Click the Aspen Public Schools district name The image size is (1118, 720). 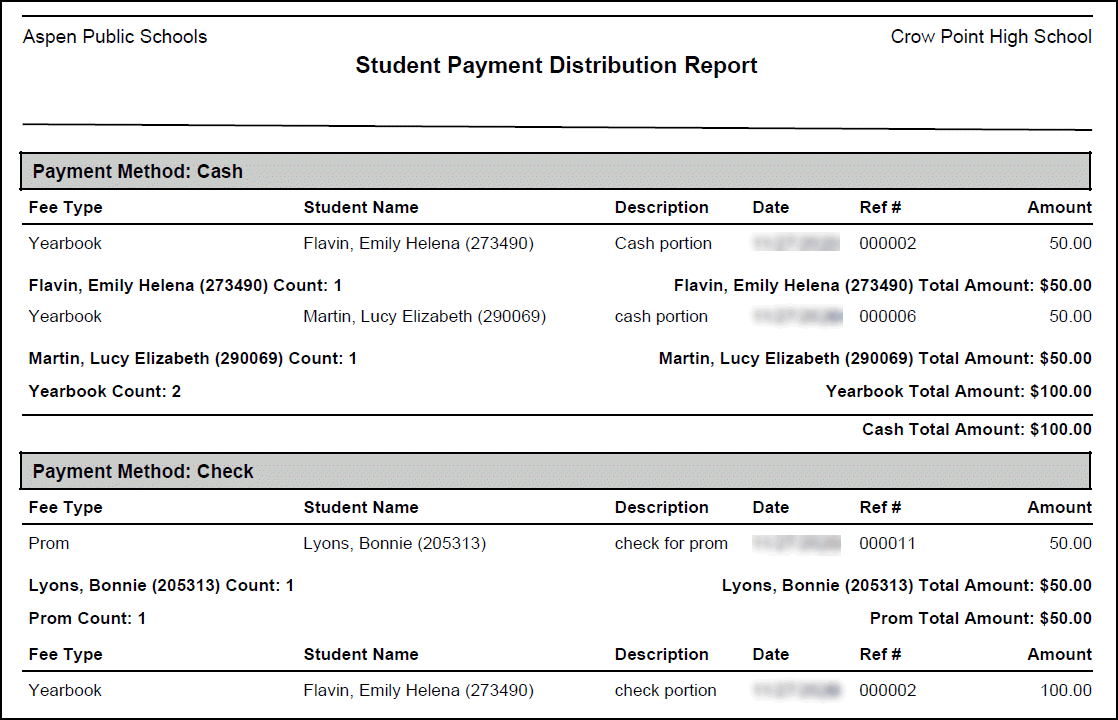tap(115, 37)
